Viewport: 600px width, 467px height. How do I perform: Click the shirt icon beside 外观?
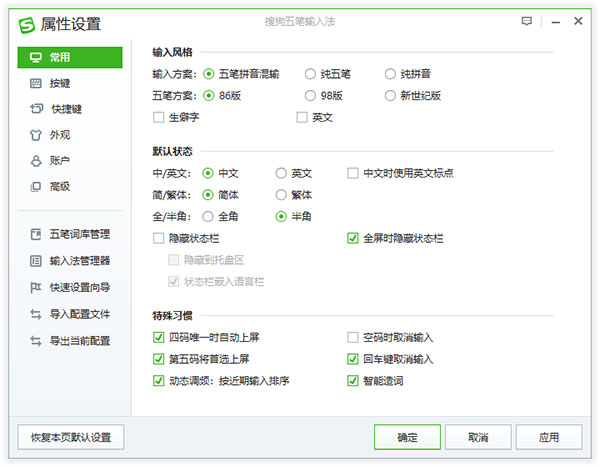click(36, 135)
